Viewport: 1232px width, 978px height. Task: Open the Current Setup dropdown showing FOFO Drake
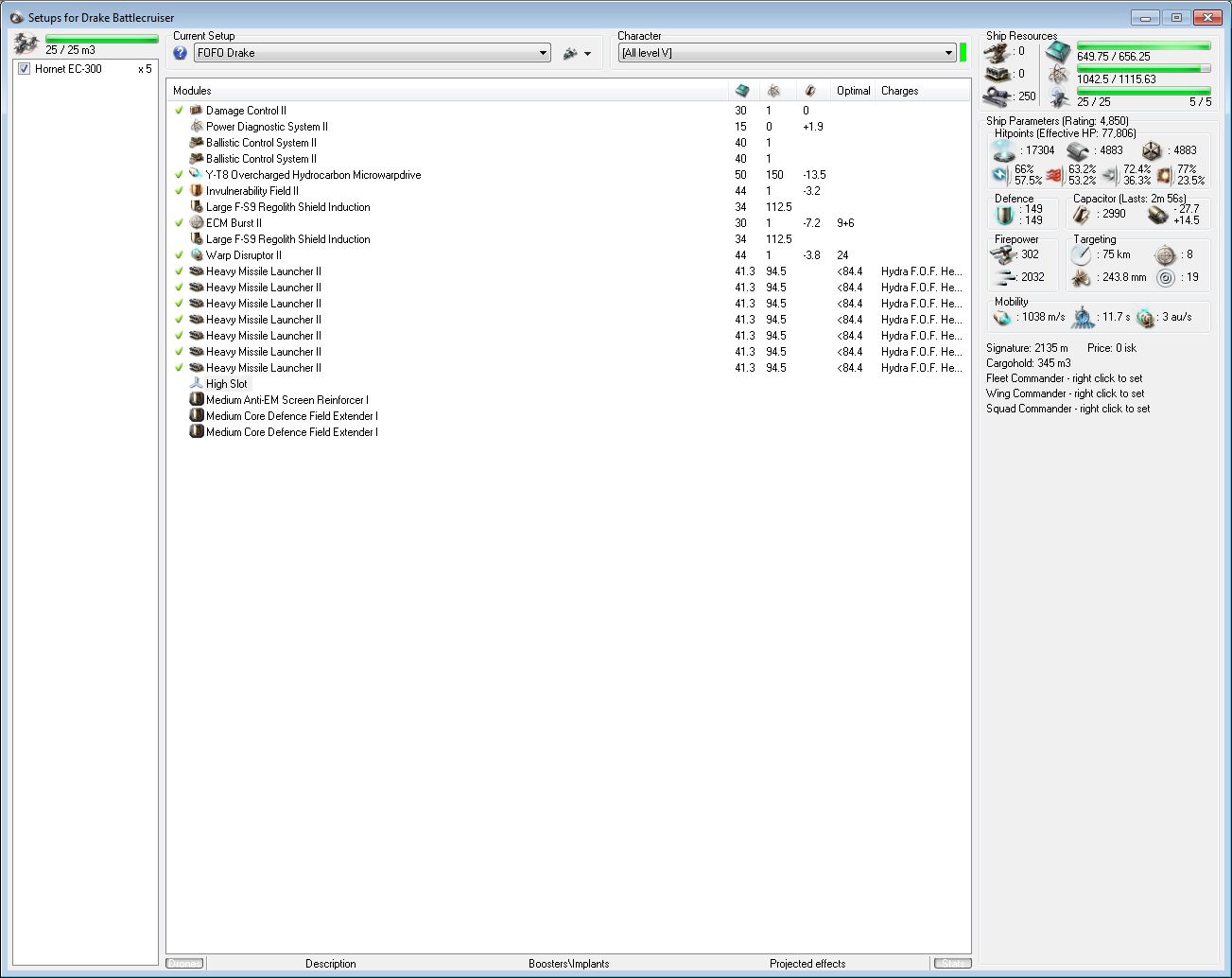(x=373, y=53)
